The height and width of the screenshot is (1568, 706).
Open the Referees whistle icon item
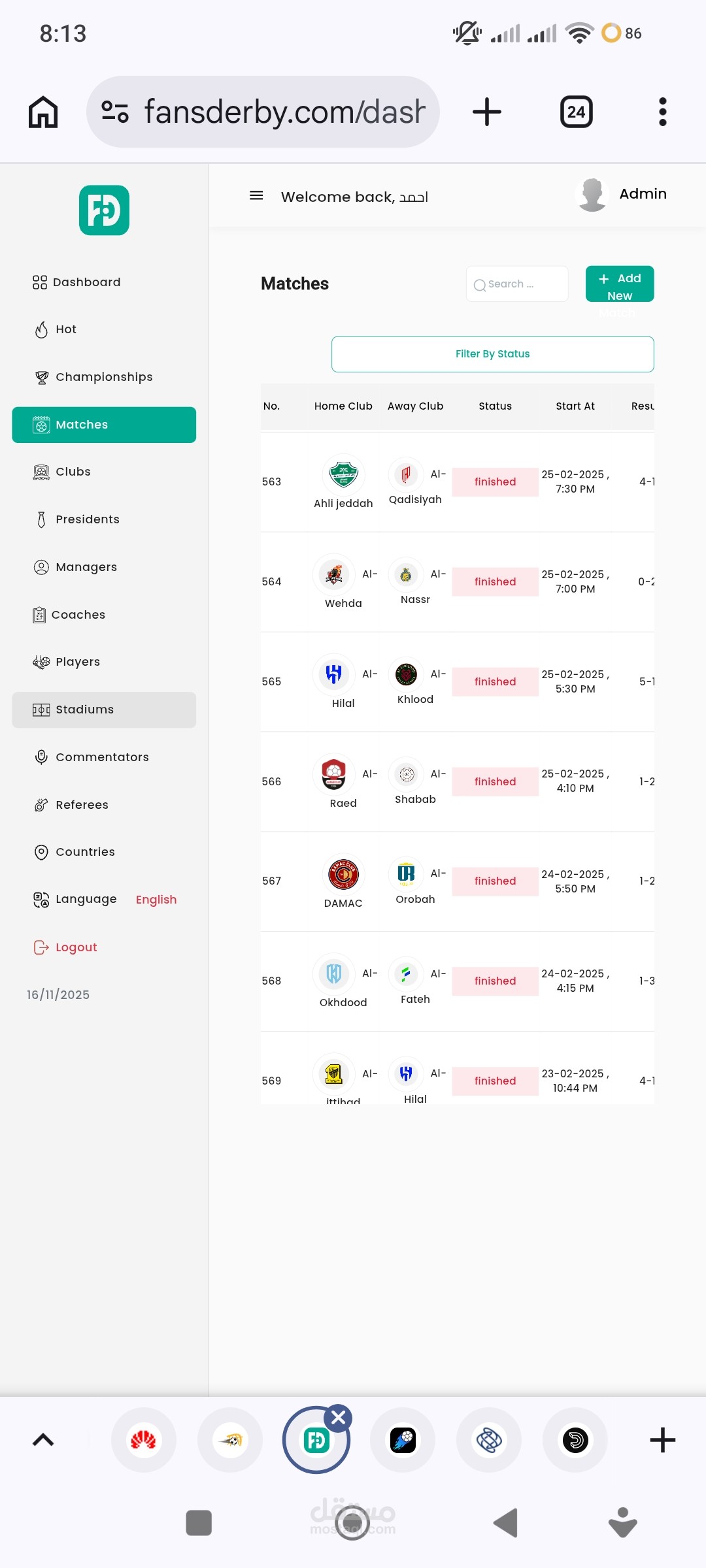41,805
